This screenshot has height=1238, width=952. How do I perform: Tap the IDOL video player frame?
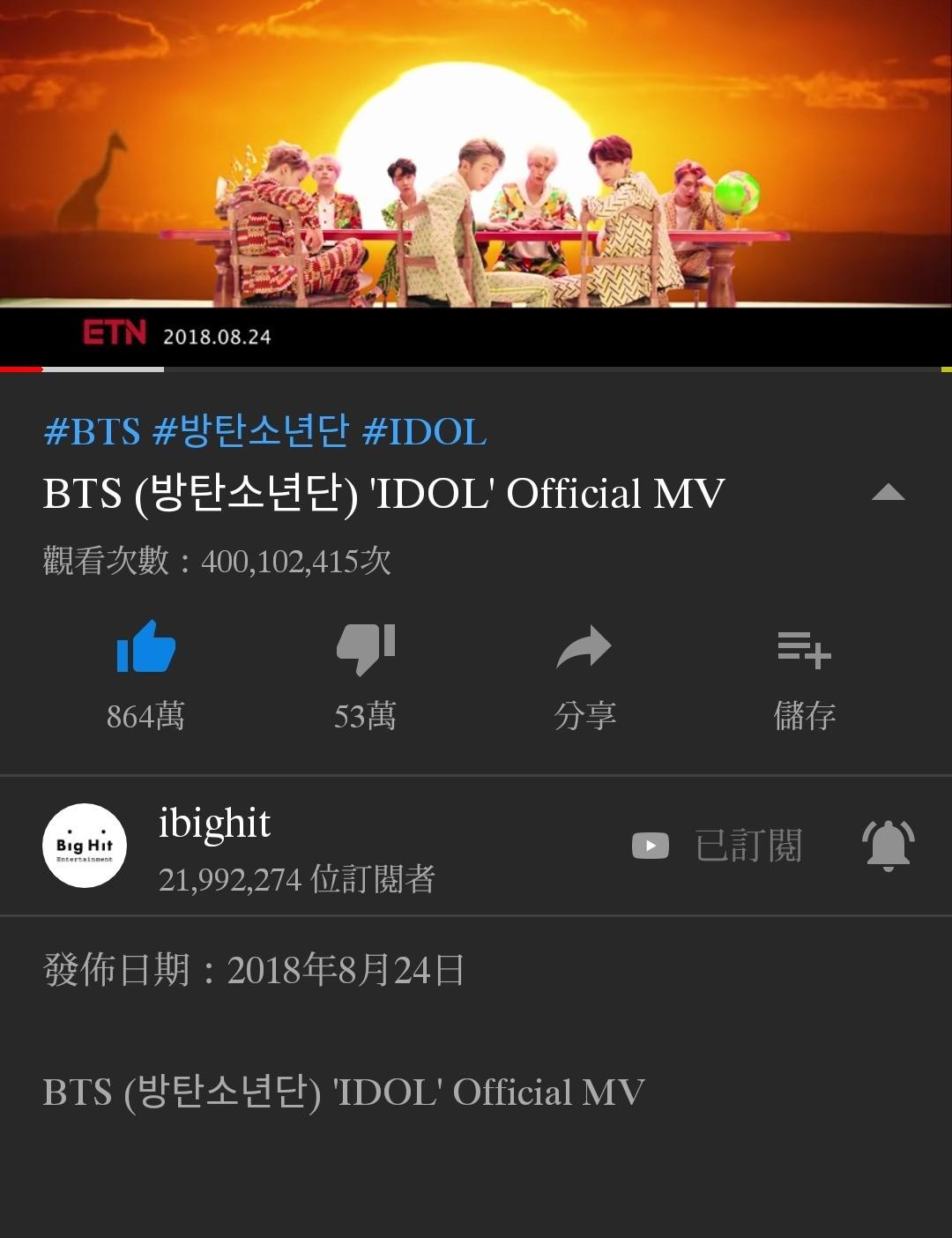(476, 183)
